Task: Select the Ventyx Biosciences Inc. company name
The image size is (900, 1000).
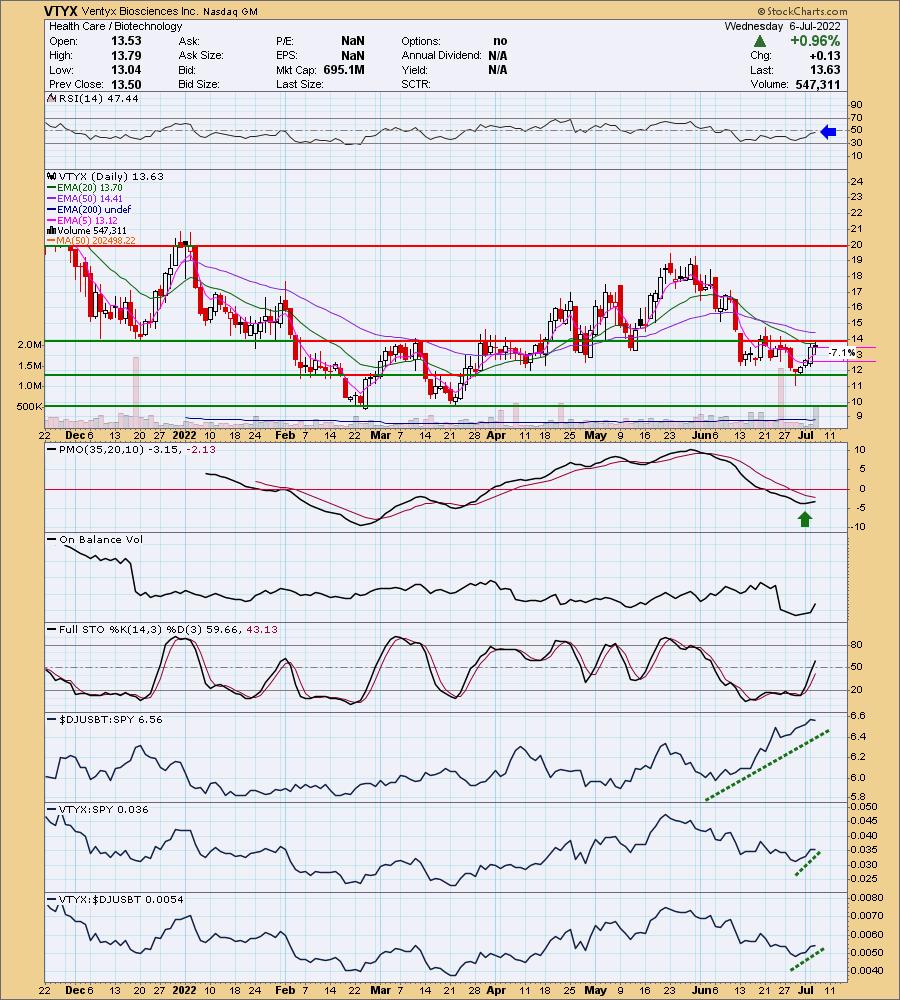Action: [140, 11]
